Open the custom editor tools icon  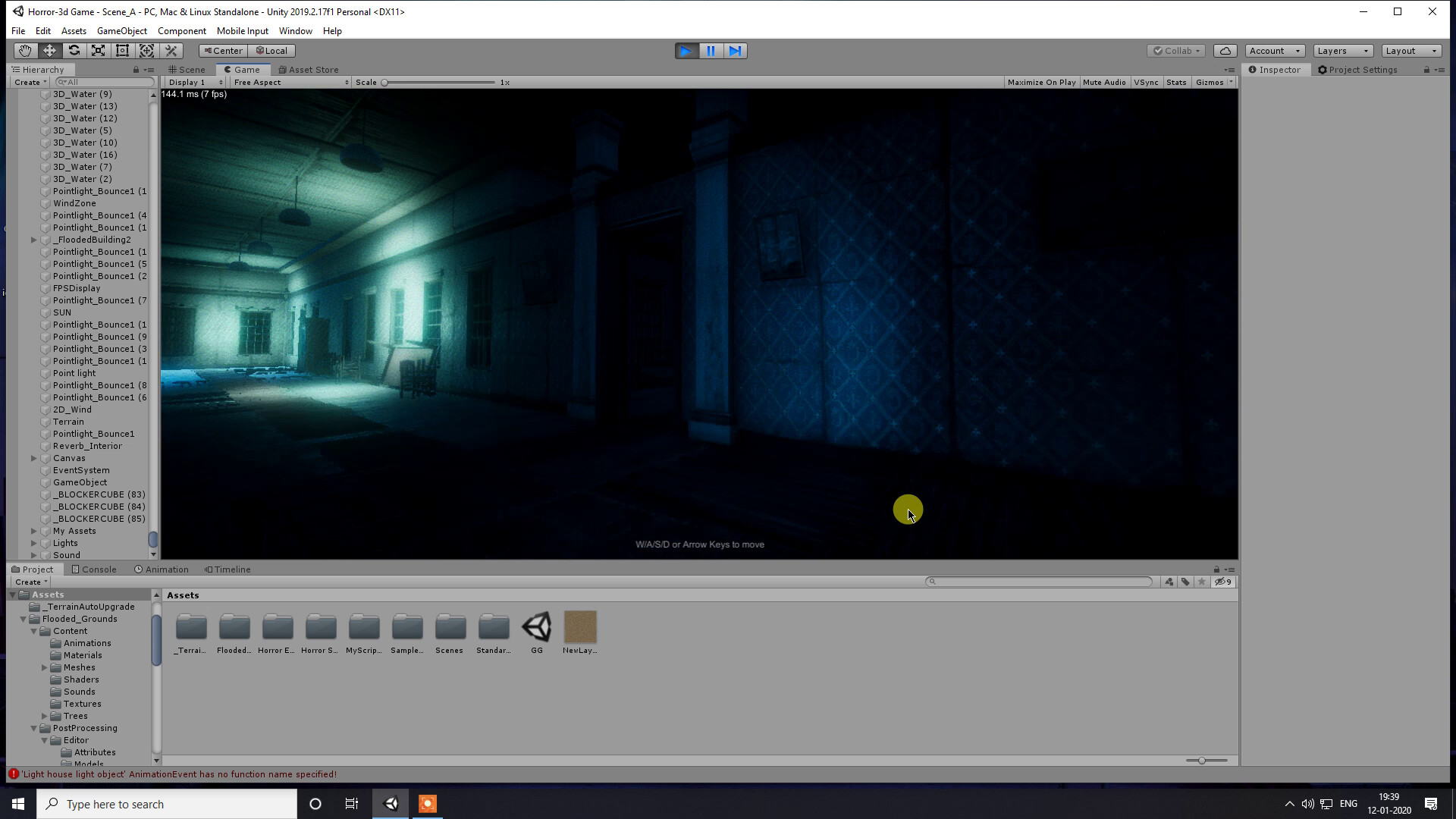click(x=171, y=51)
